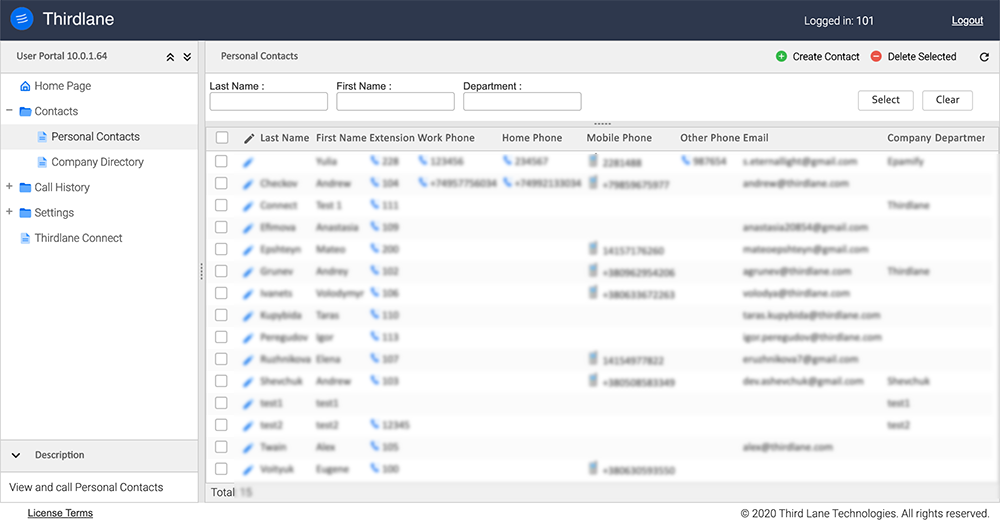This screenshot has height=524, width=1000.
Task: Sort by the Mobile Phone column header
Action: coord(619,138)
